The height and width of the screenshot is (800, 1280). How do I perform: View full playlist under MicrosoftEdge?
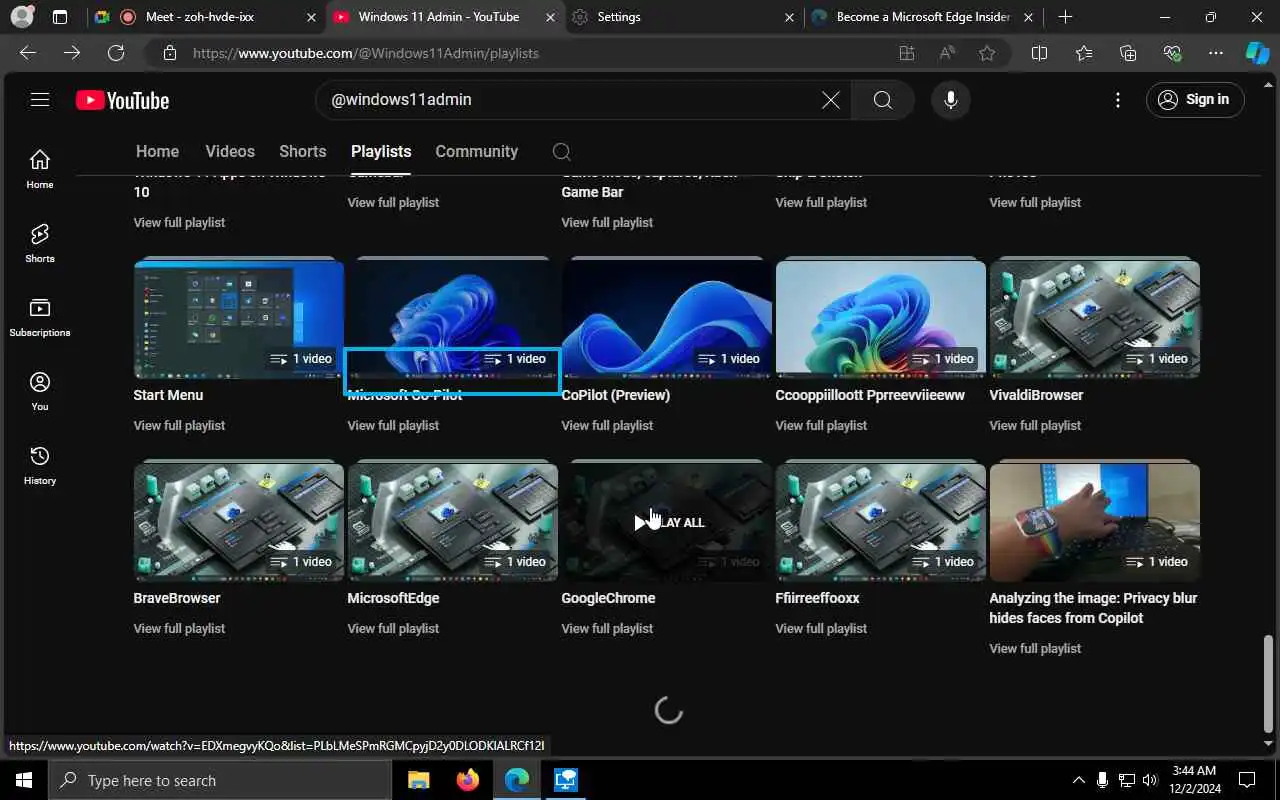pos(393,628)
